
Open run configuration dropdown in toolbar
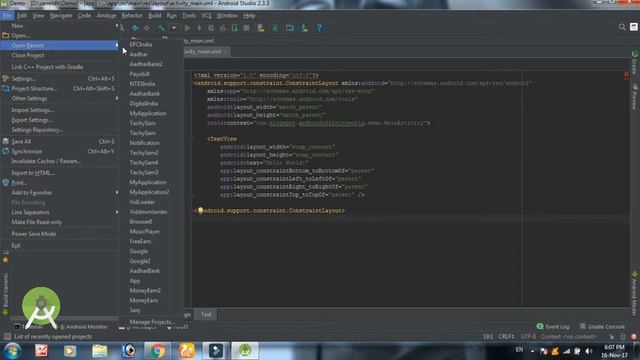coord(174,28)
